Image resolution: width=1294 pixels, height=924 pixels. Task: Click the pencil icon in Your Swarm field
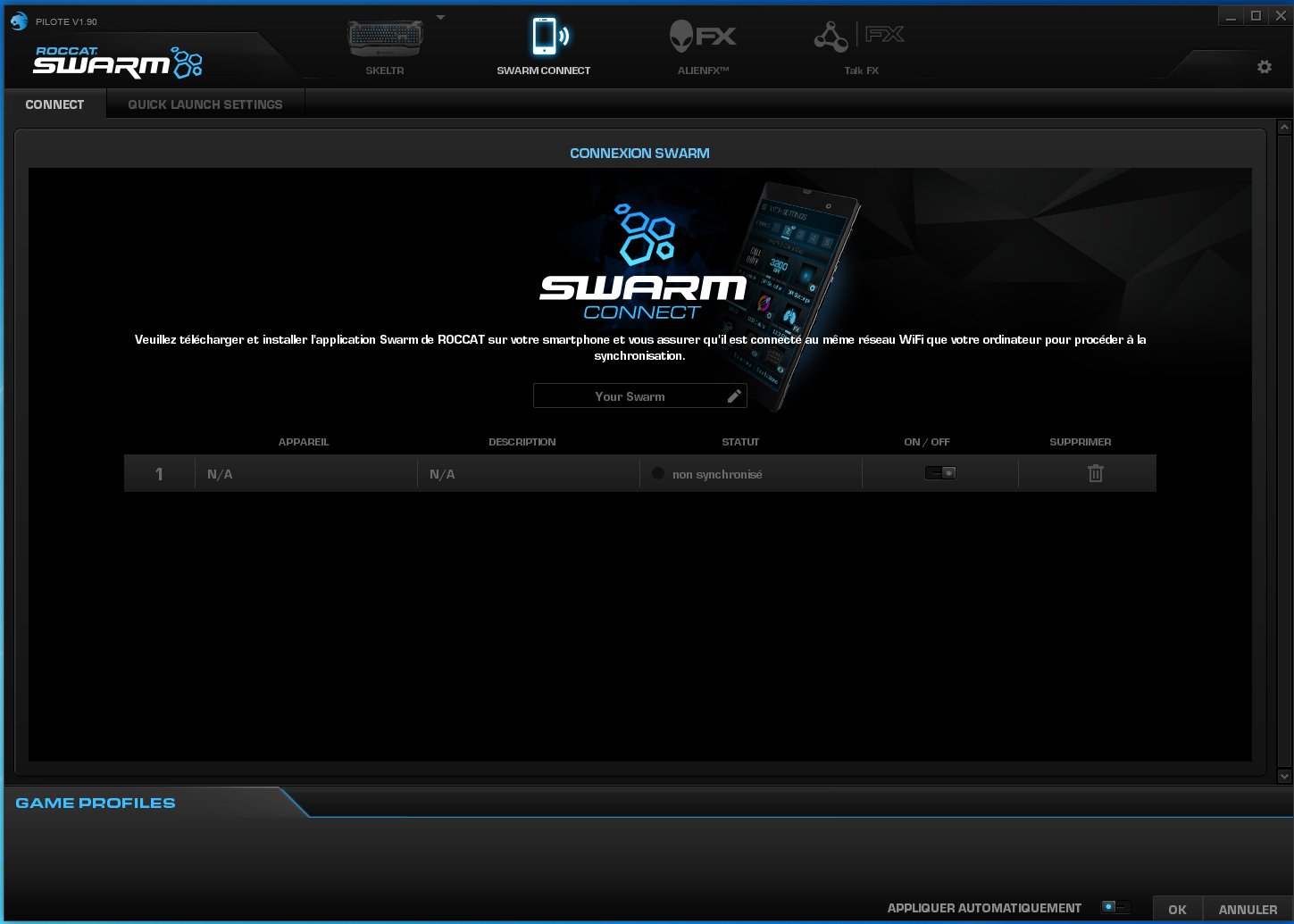(734, 395)
